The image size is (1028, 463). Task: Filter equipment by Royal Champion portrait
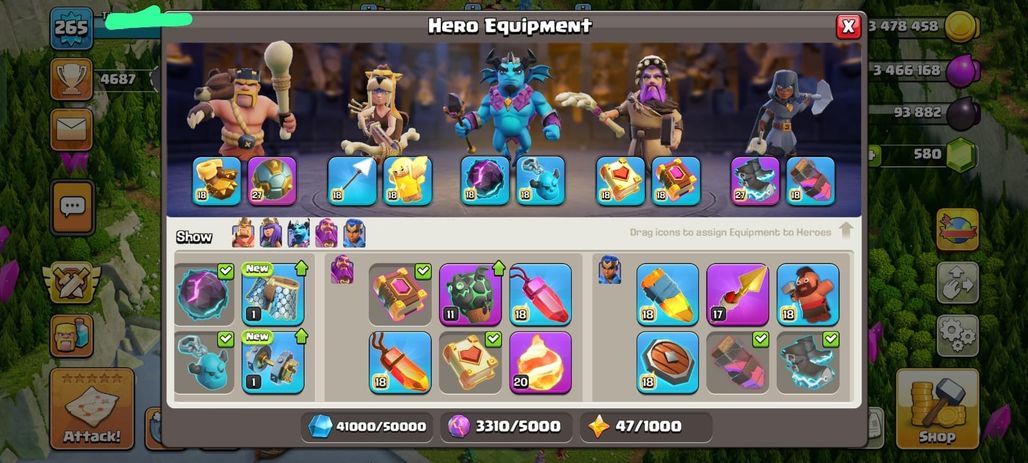(354, 233)
